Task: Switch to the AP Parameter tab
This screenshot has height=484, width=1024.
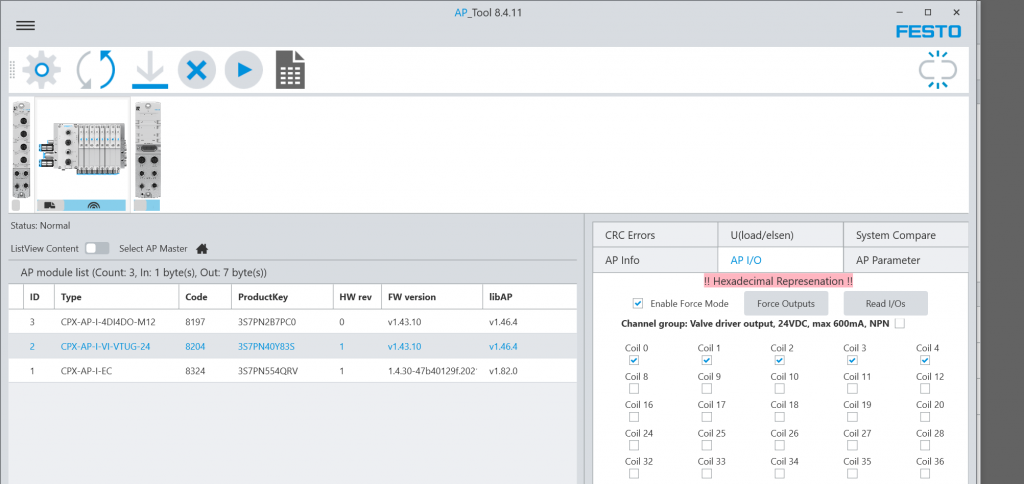Action: [x=905, y=260]
